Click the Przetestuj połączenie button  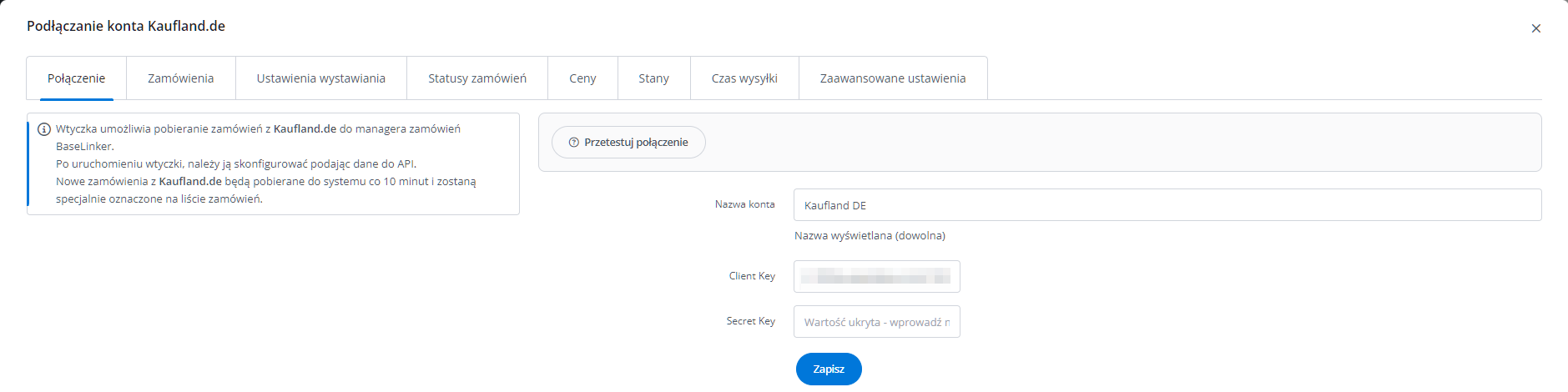pyautogui.click(x=628, y=143)
